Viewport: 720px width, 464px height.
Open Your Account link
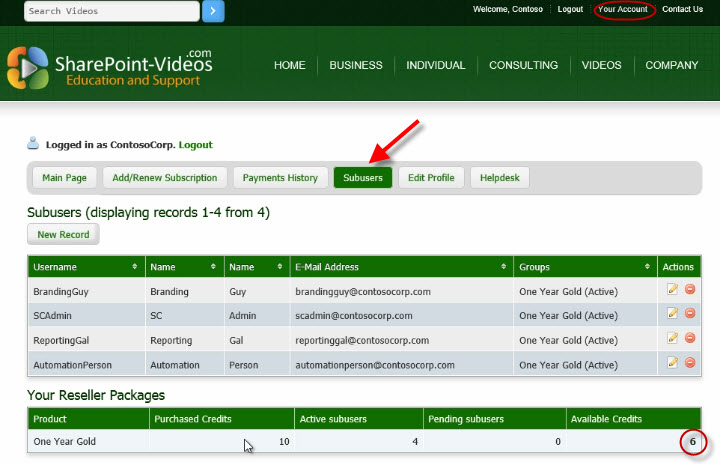(623, 9)
